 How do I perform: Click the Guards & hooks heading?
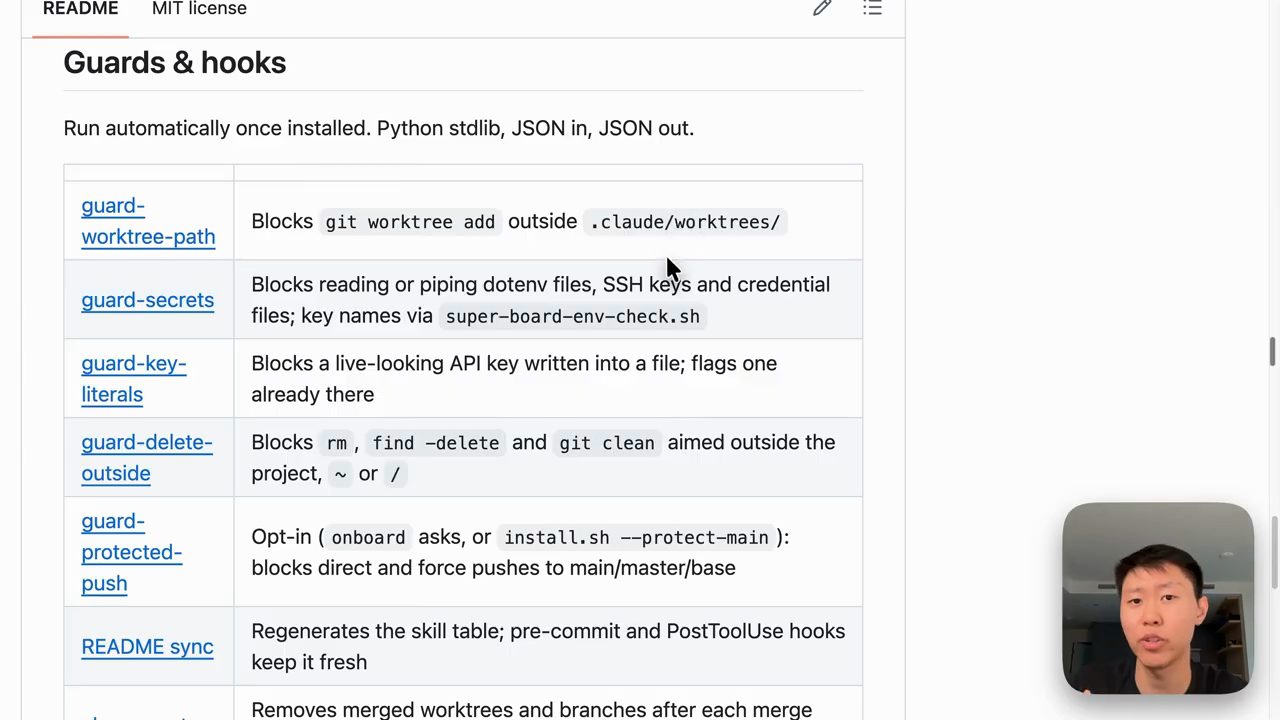pyautogui.click(x=175, y=62)
